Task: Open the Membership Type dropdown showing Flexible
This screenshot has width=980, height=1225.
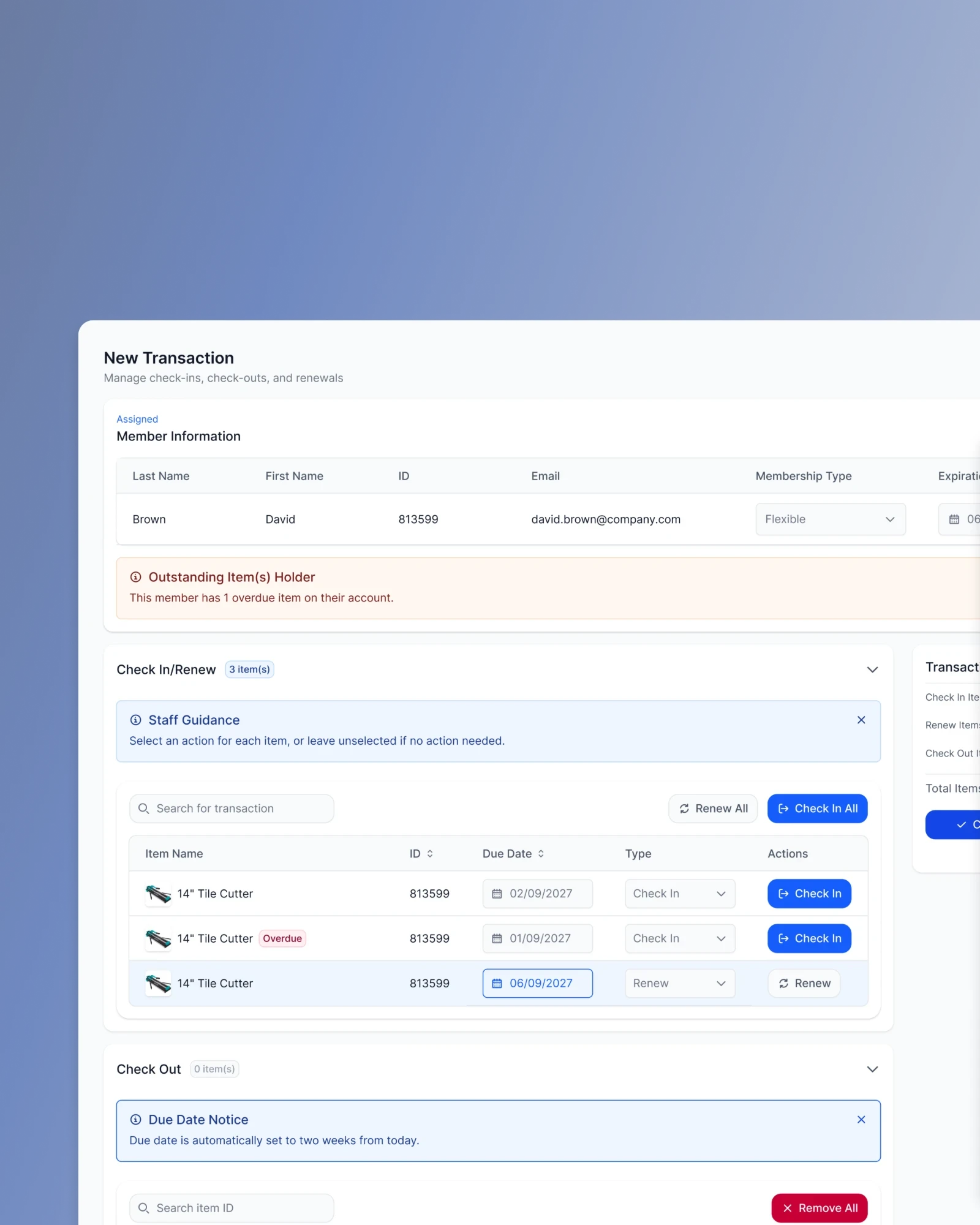Action: tap(831, 519)
